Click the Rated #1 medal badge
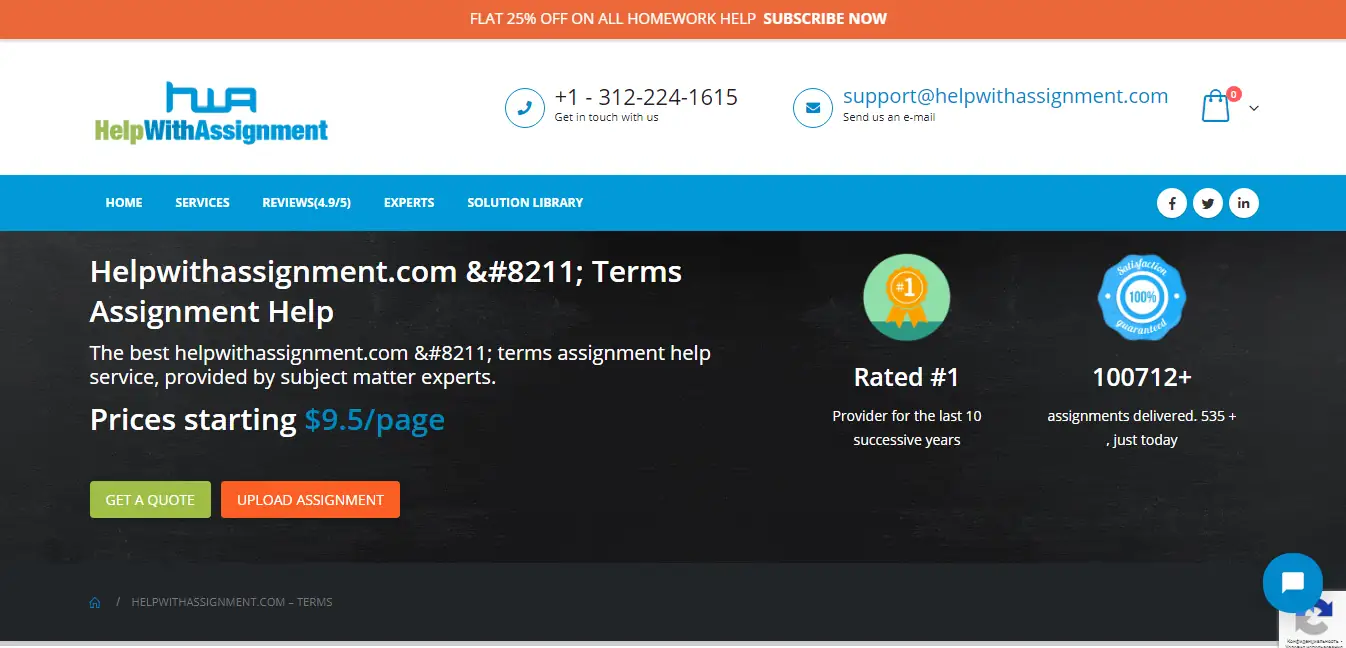The height and width of the screenshot is (648, 1346). coord(906,297)
